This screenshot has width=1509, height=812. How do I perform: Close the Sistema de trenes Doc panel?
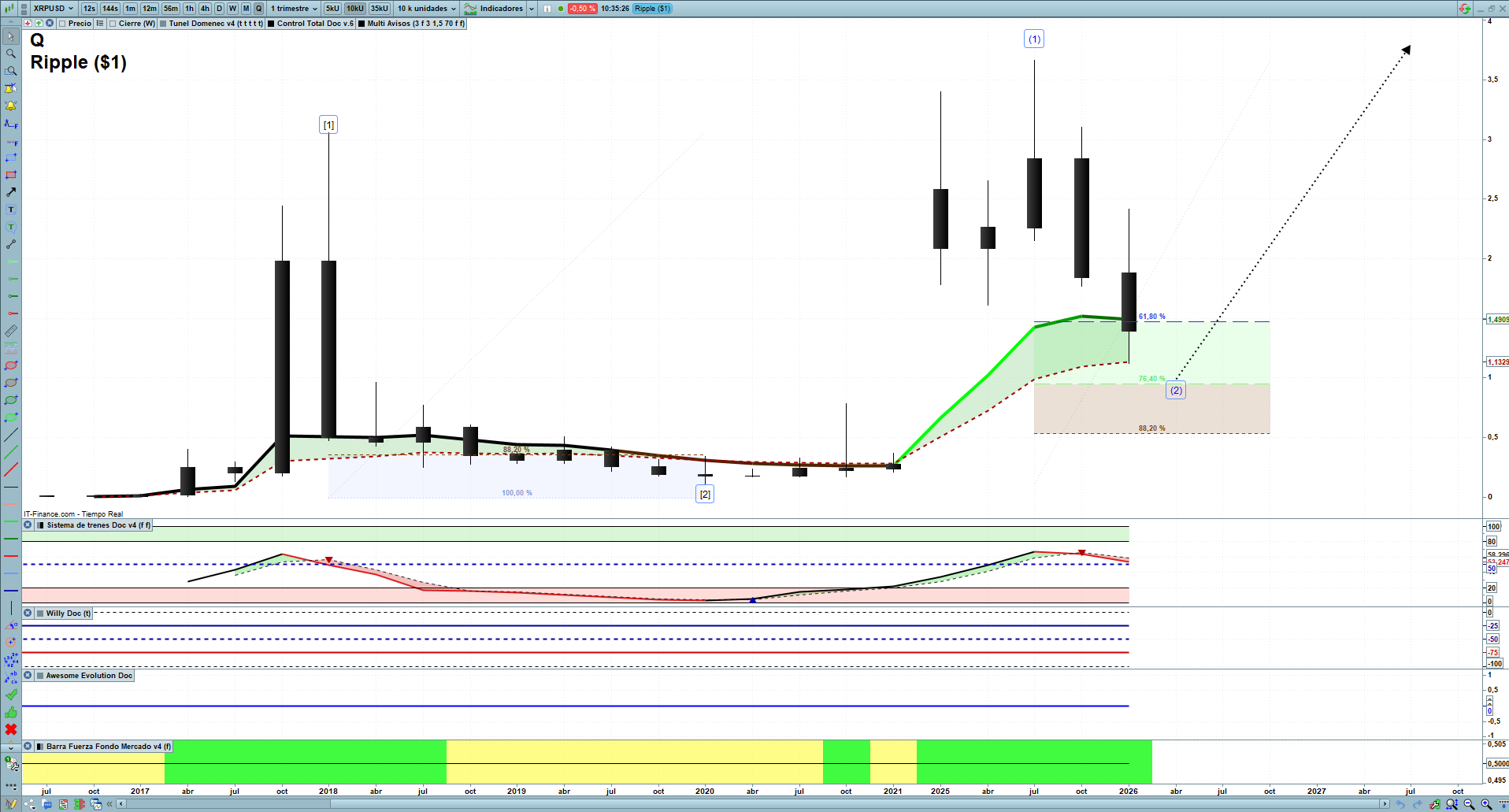point(28,525)
